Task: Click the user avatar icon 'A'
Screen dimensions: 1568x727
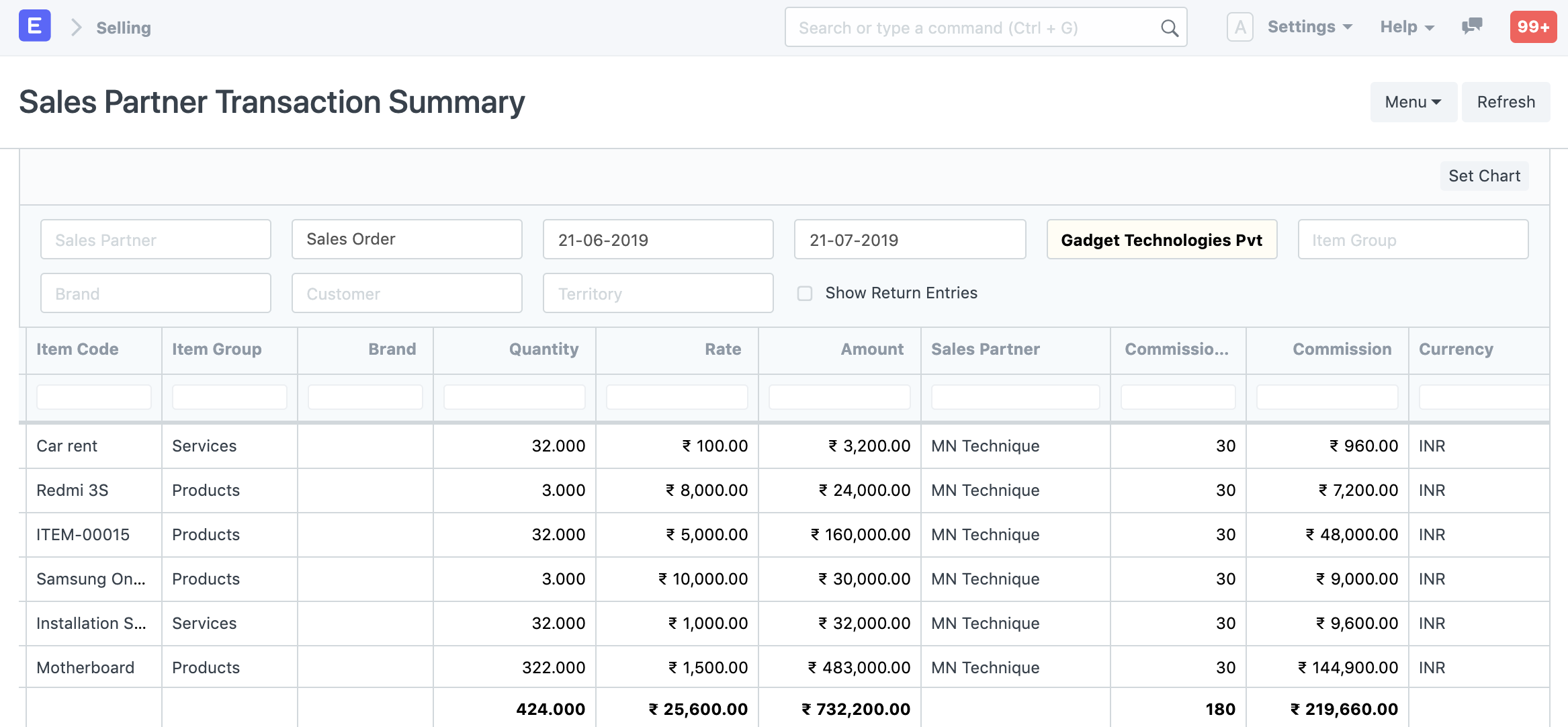Action: point(1239,28)
